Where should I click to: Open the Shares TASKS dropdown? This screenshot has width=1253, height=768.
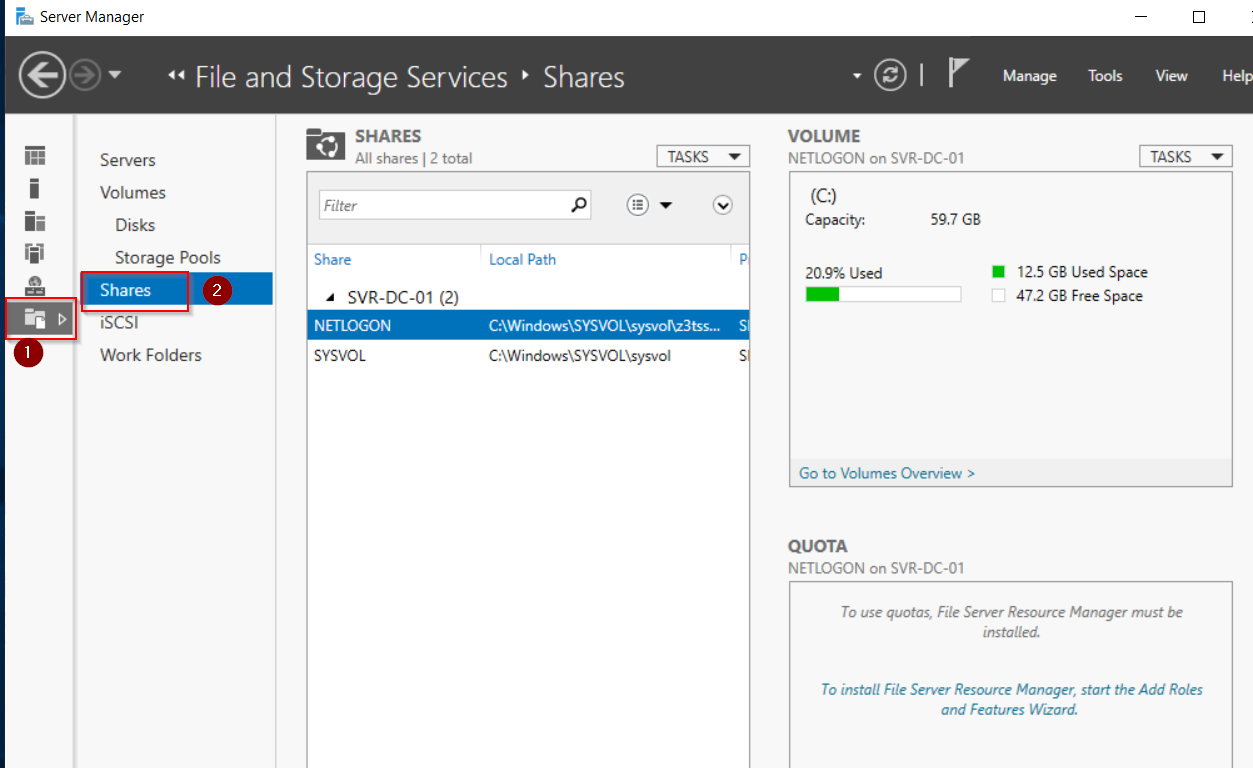coord(702,157)
